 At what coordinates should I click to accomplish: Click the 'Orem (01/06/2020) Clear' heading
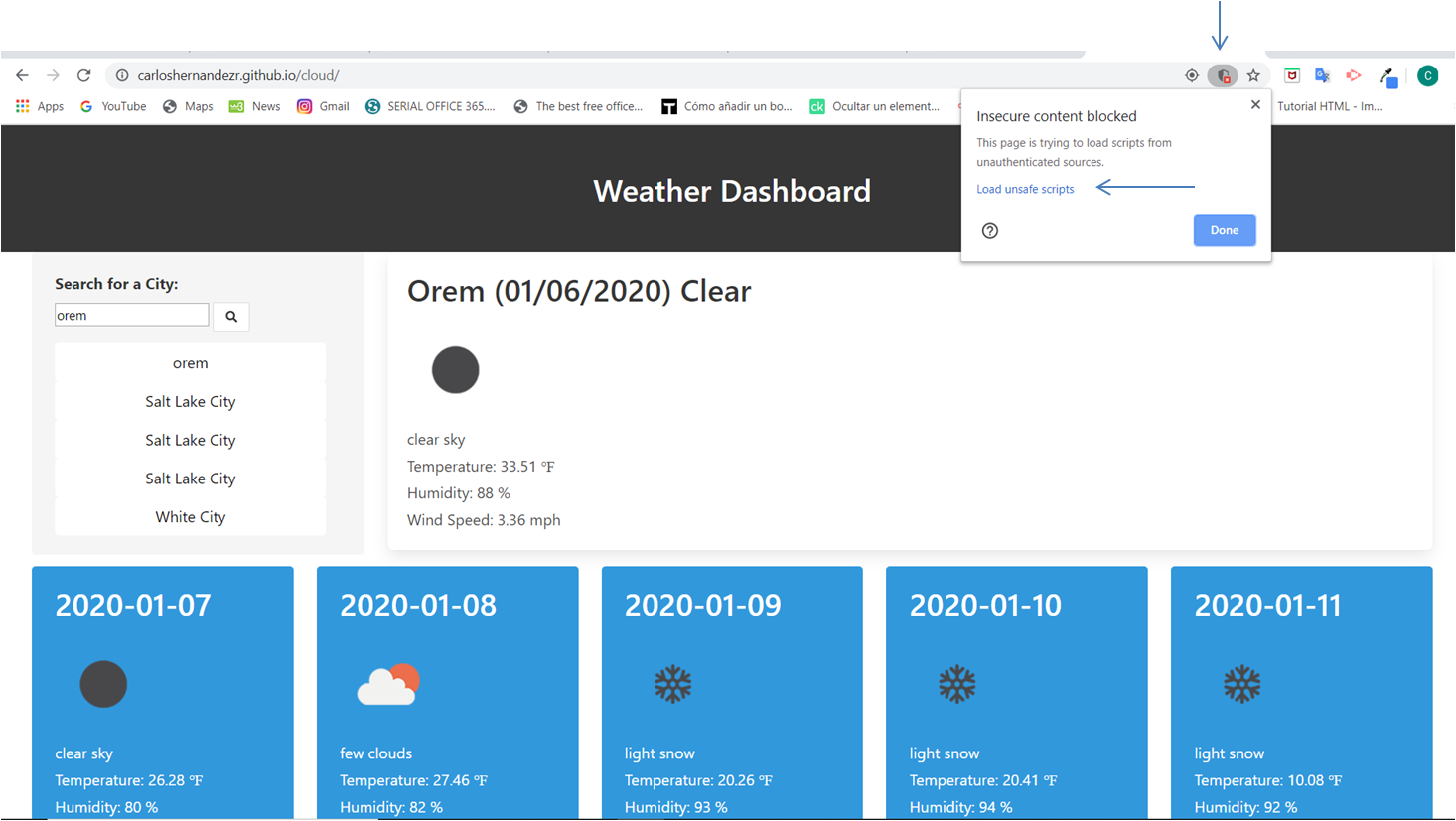579,291
